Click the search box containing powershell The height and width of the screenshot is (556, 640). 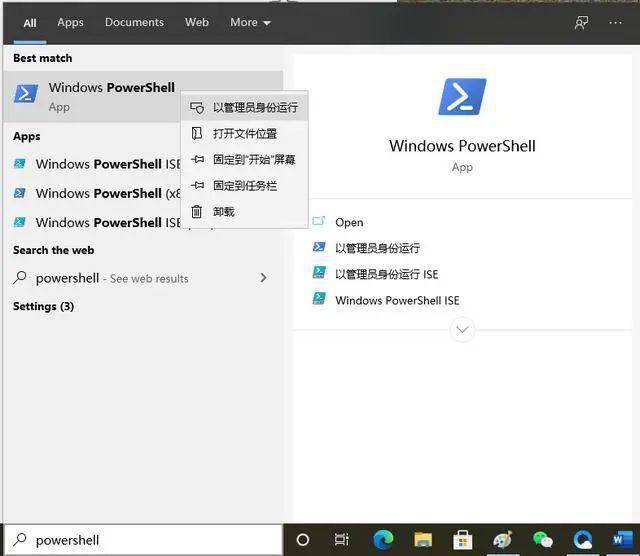point(144,540)
